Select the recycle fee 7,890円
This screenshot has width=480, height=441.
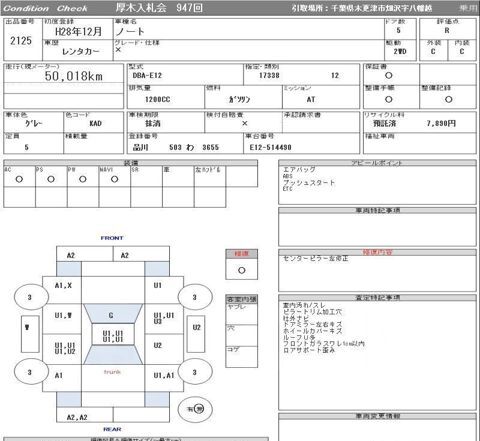tap(441, 124)
